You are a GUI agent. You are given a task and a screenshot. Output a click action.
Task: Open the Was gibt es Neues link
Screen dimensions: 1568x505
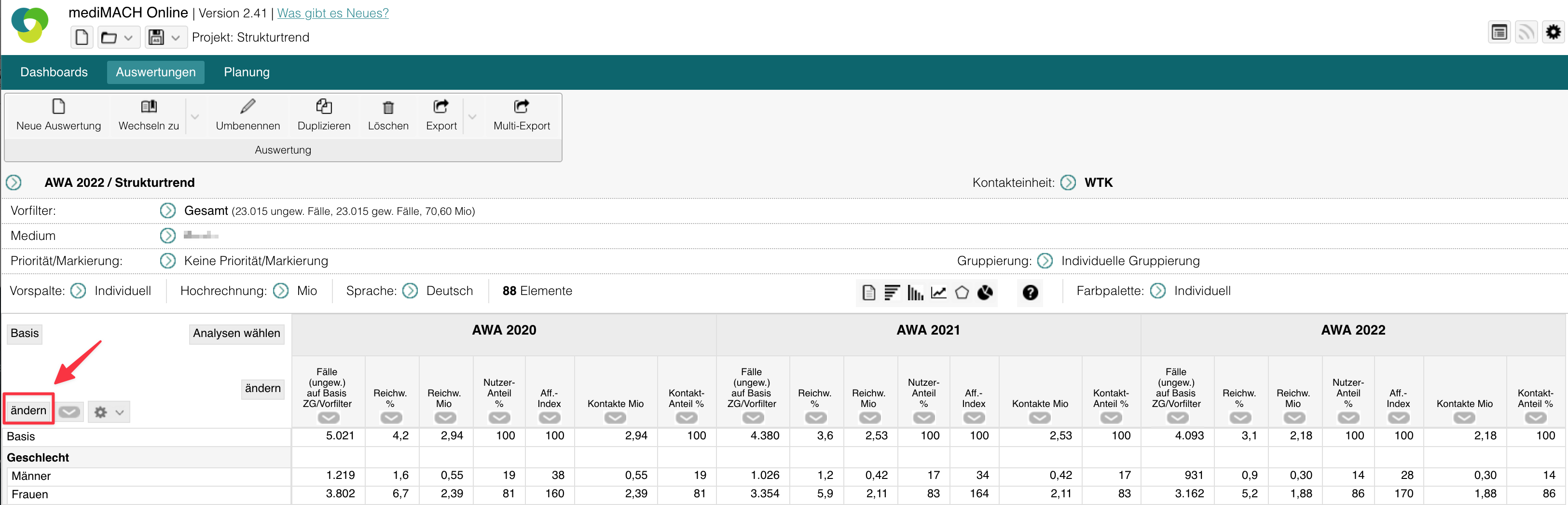click(x=332, y=13)
